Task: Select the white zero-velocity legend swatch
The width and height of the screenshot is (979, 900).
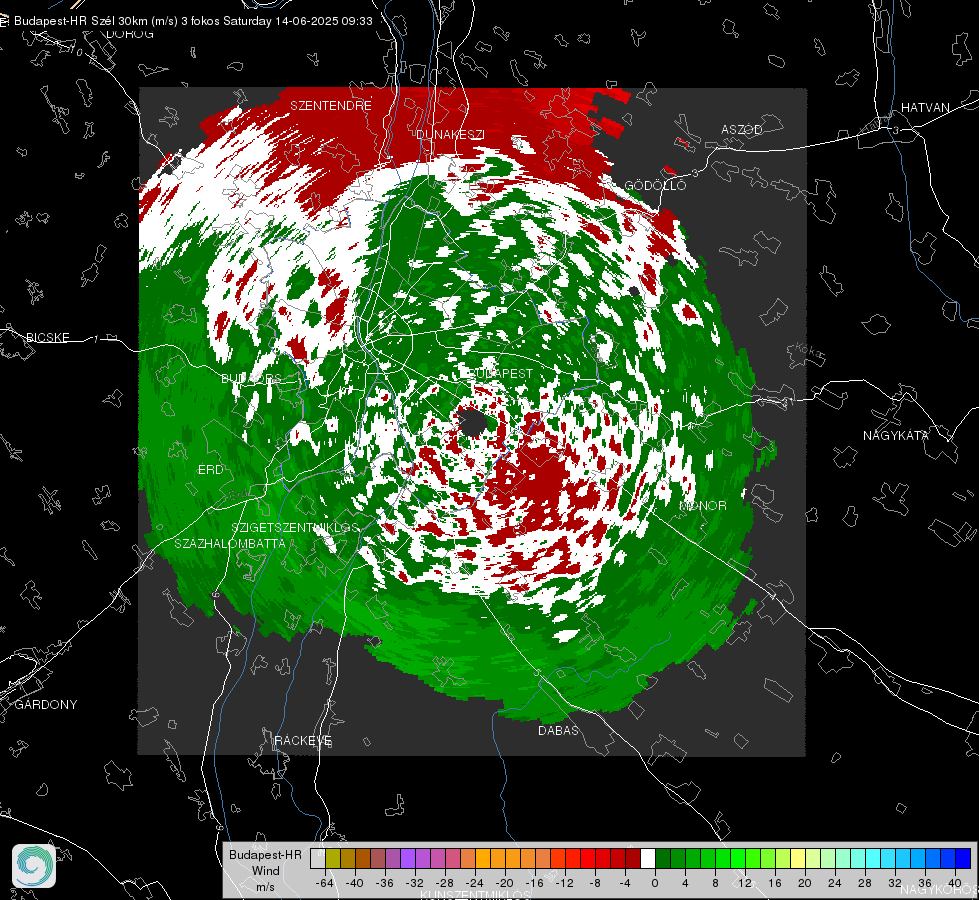Action: point(648,858)
